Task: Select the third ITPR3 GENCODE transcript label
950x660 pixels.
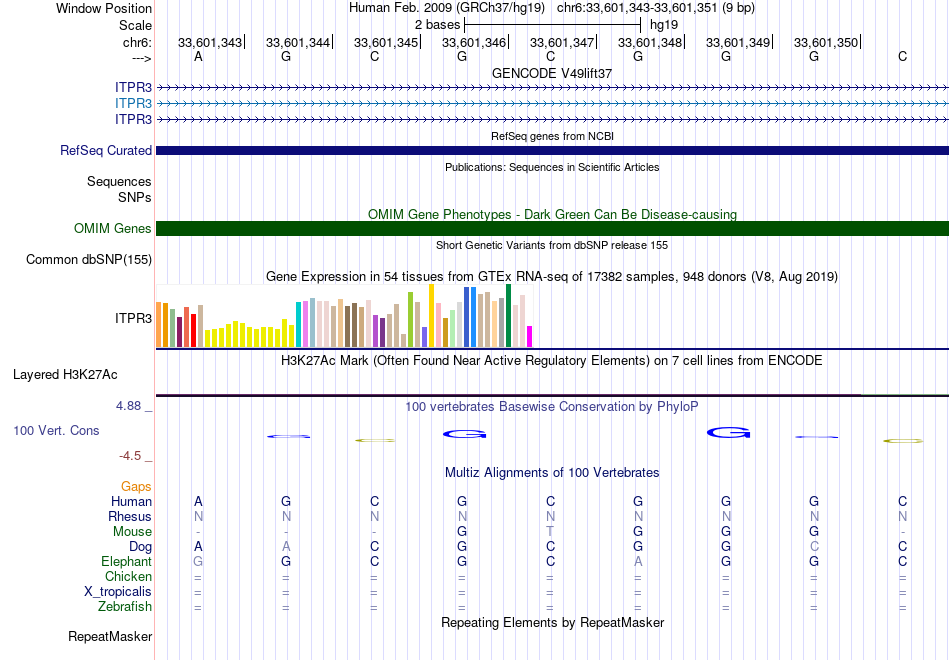Action: click(133, 119)
